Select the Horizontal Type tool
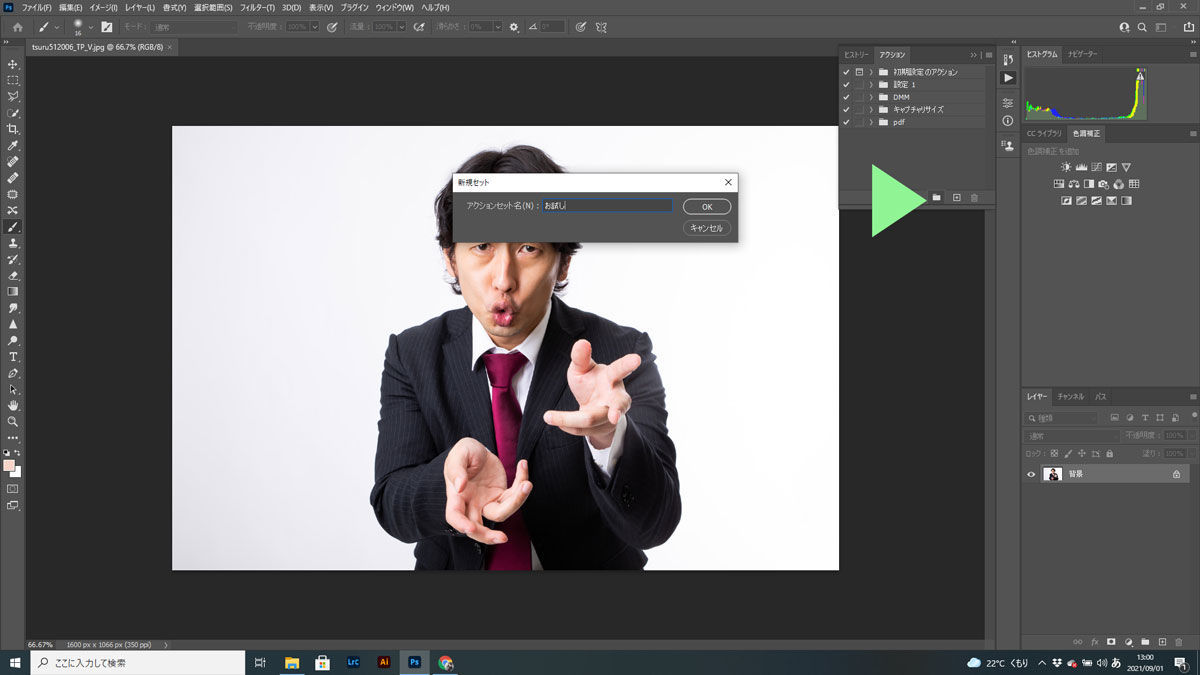 (x=13, y=356)
